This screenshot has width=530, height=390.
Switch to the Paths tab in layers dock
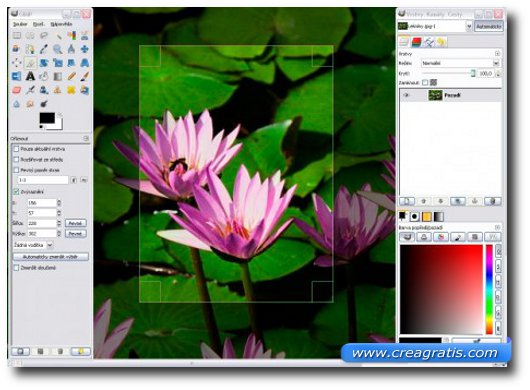coord(429,42)
